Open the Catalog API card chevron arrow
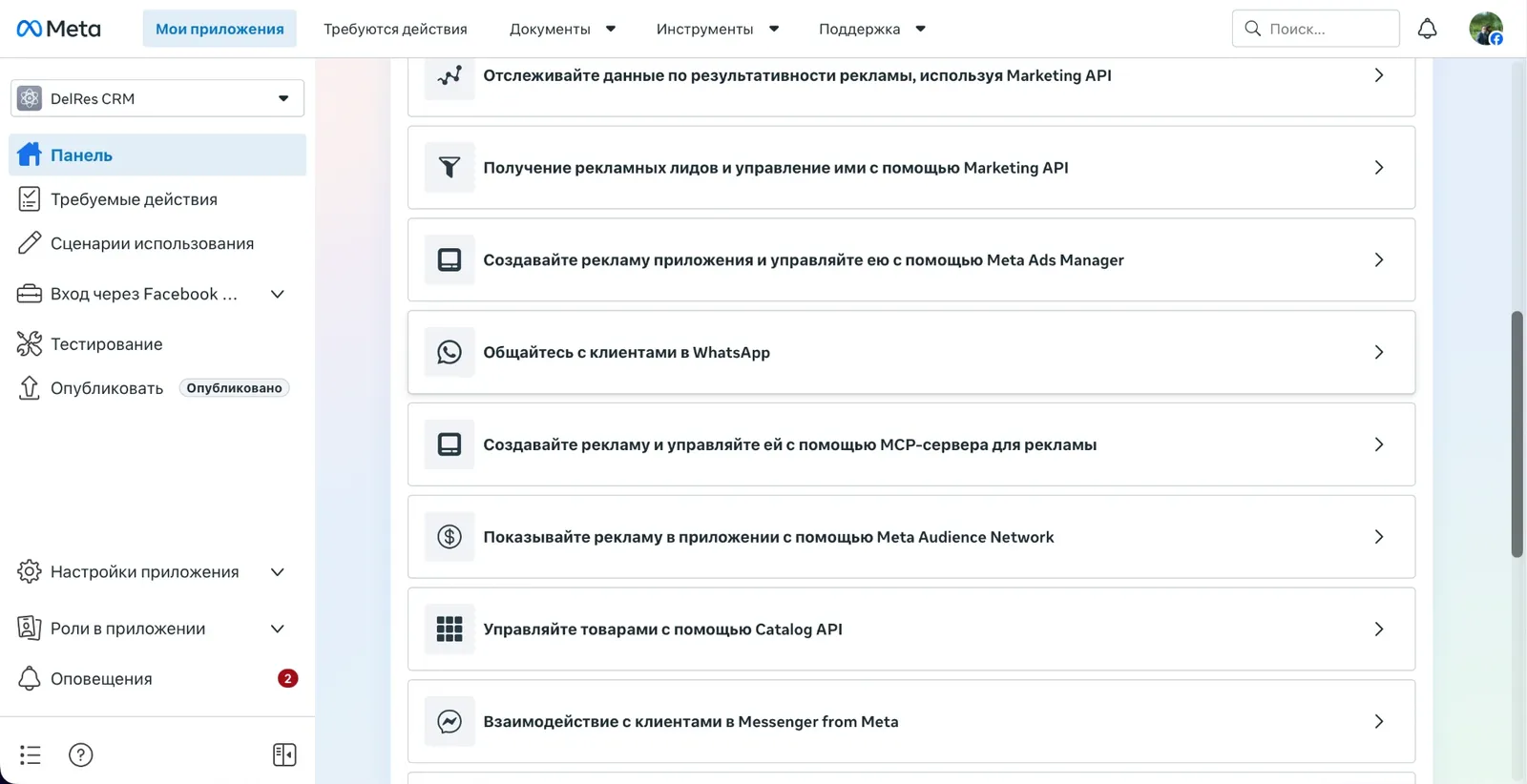The width and height of the screenshot is (1527, 784). point(1379,629)
